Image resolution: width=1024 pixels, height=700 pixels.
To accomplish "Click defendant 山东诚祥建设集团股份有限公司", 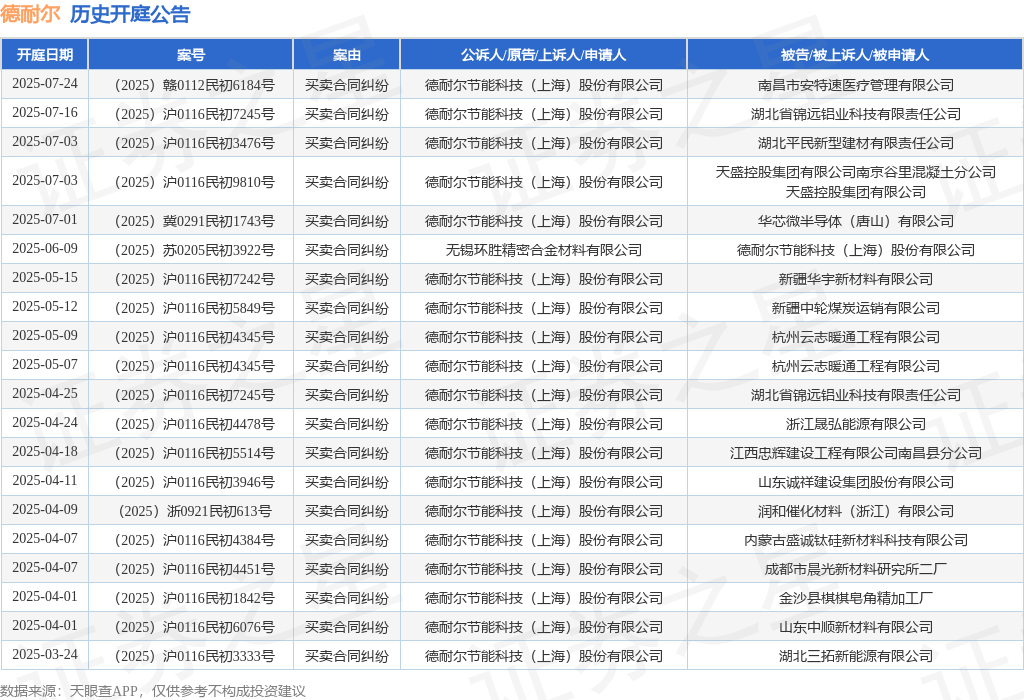I will 856,482.
